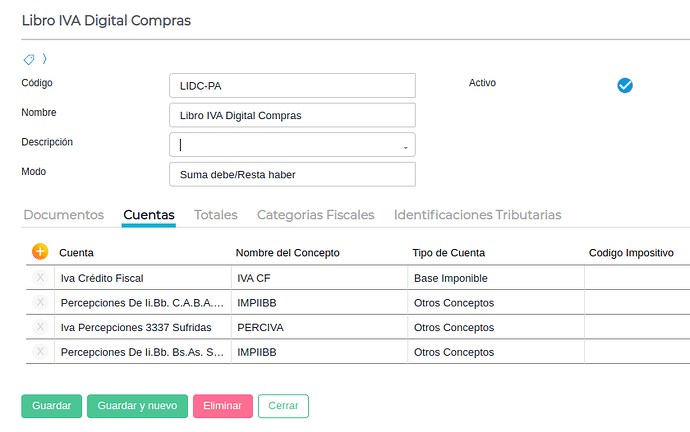Open the Descripción dropdown
The width and height of the screenshot is (690, 432).
[x=405, y=146]
